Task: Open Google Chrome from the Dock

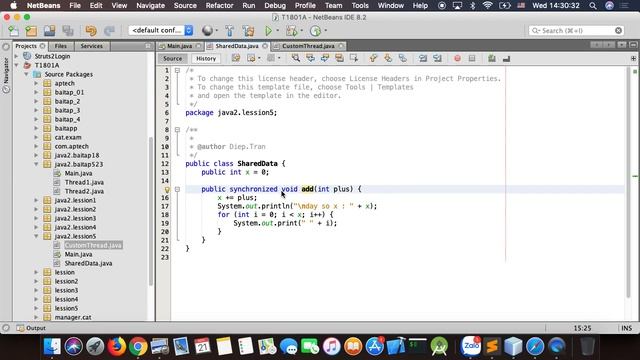Action: click(138, 347)
